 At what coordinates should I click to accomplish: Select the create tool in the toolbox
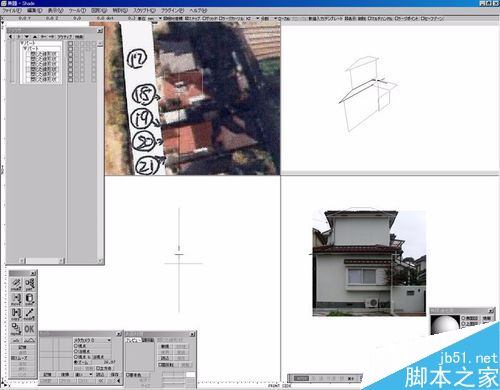(16, 284)
